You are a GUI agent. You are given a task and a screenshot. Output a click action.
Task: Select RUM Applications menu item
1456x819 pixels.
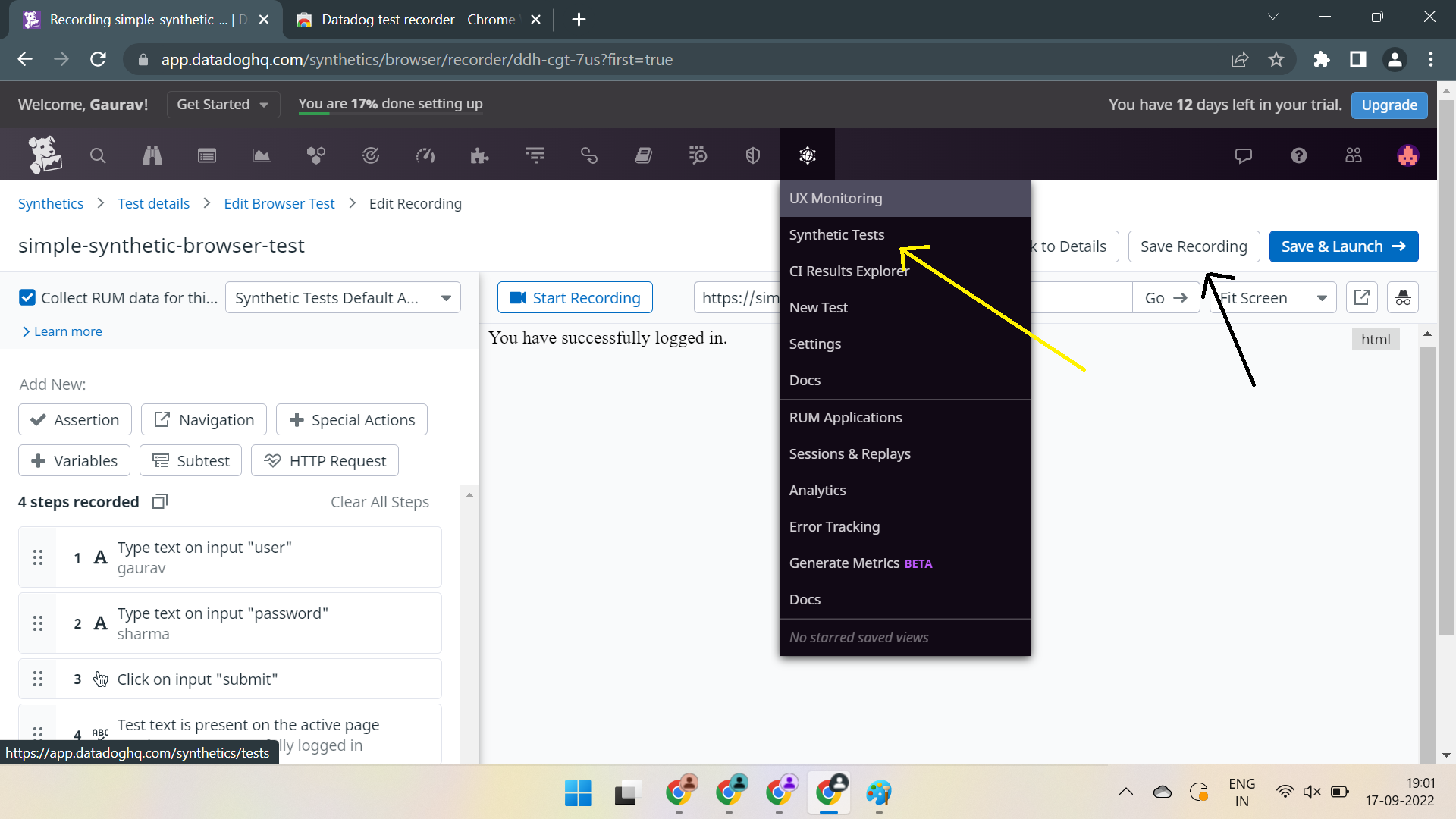pos(905,418)
